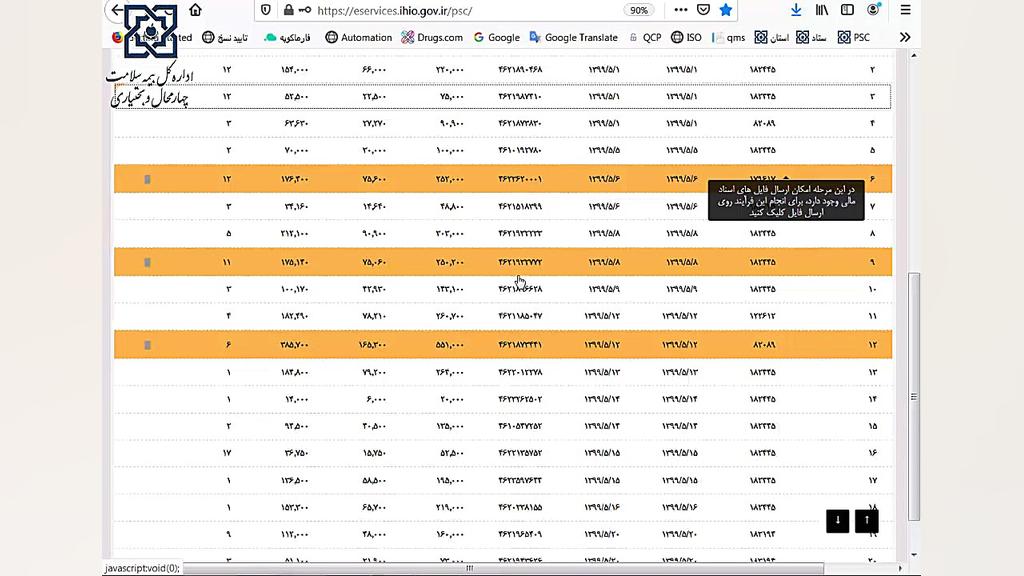Screen dimensions: 1024x576
Task: Open the qms bookmark
Action: click(729, 37)
